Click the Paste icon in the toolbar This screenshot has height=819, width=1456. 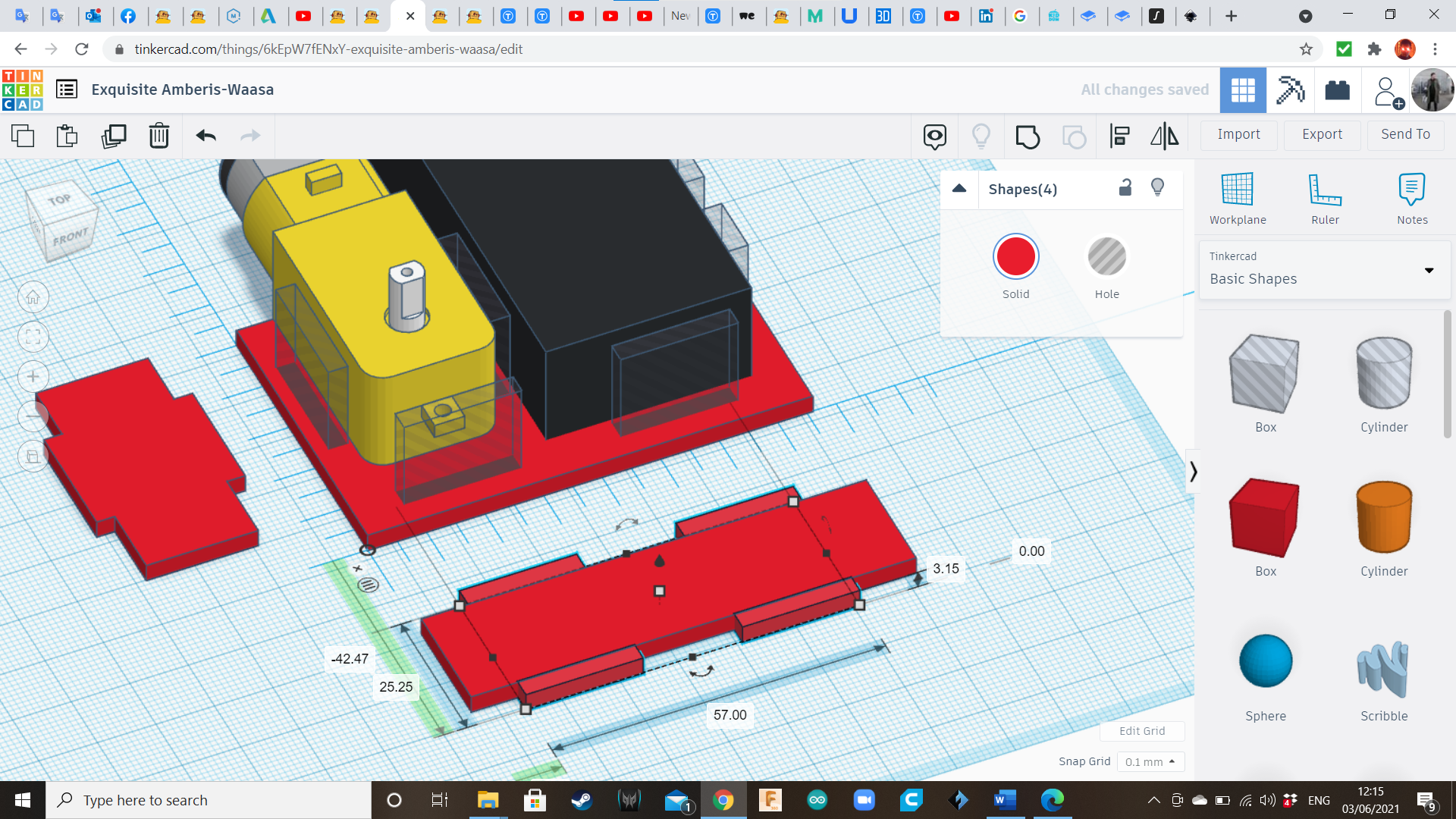point(66,136)
